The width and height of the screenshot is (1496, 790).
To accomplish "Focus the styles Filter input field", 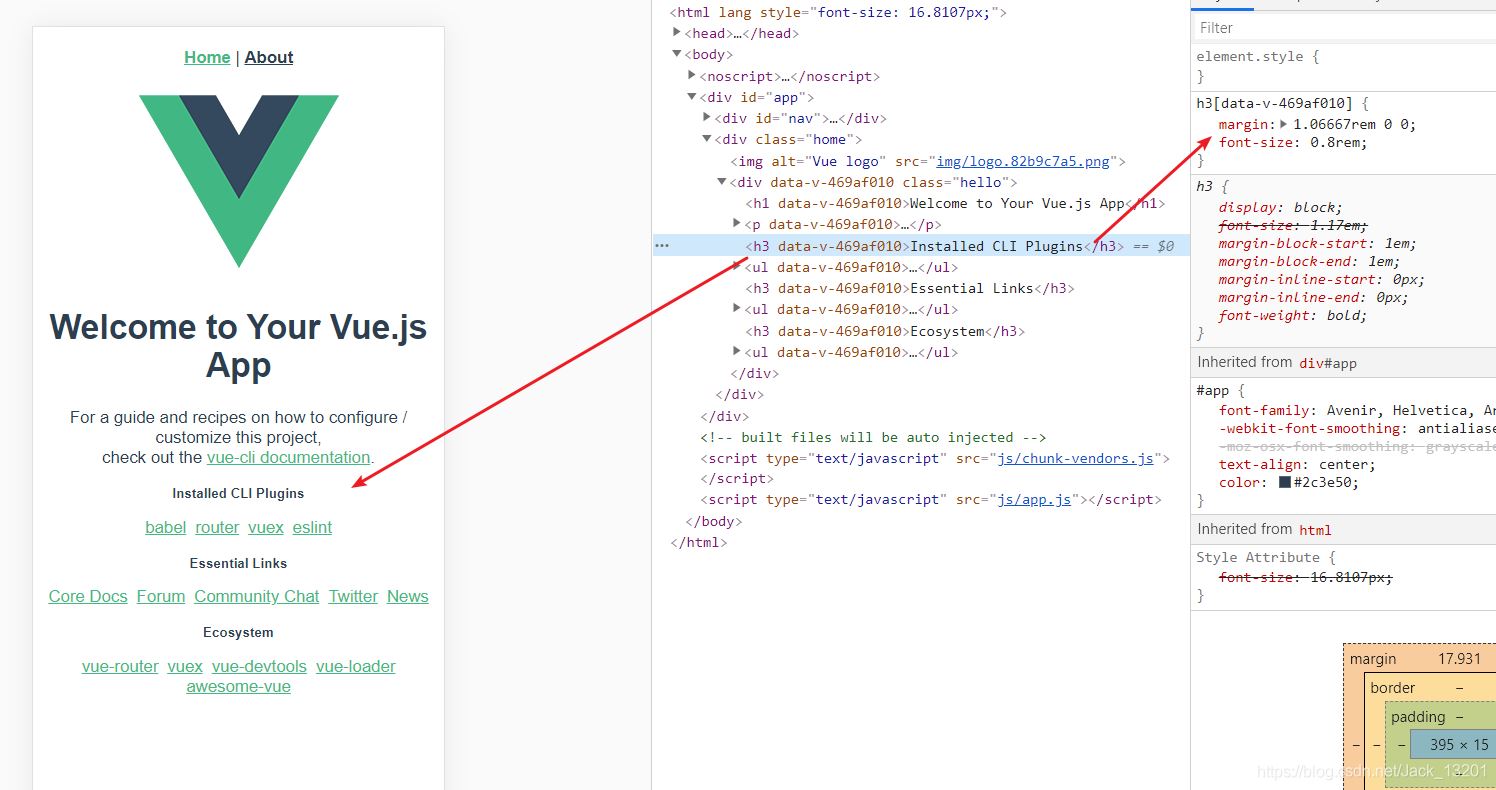I will [x=1340, y=28].
